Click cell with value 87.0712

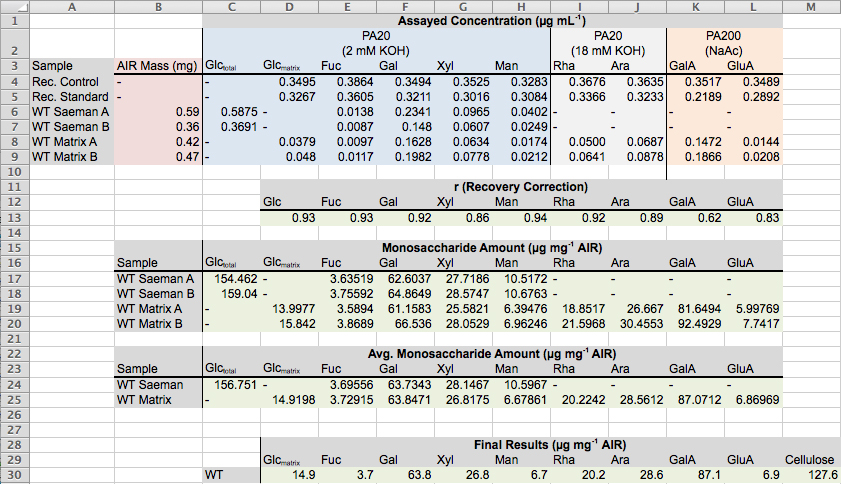point(696,400)
